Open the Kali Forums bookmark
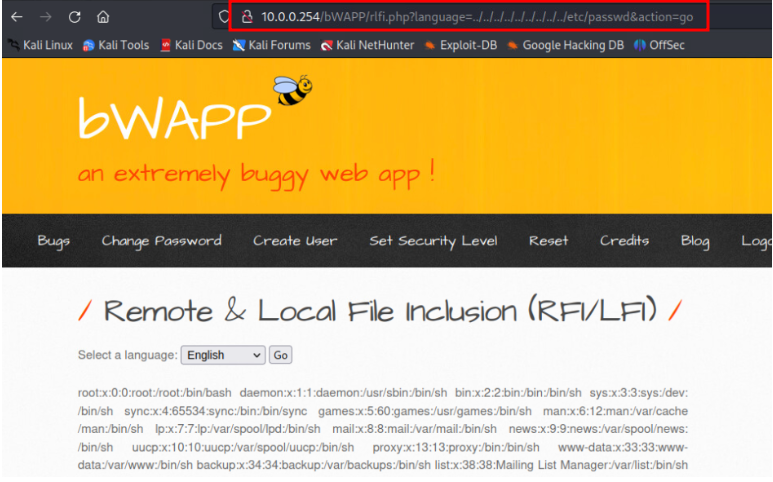Screen dimensions: 773x482 tap(272, 45)
